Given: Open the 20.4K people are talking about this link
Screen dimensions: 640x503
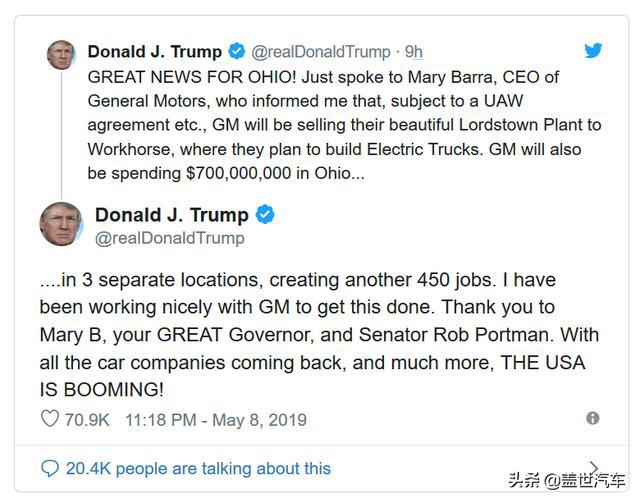Looking at the screenshot, I should pyautogui.click(x=198, y=468).
